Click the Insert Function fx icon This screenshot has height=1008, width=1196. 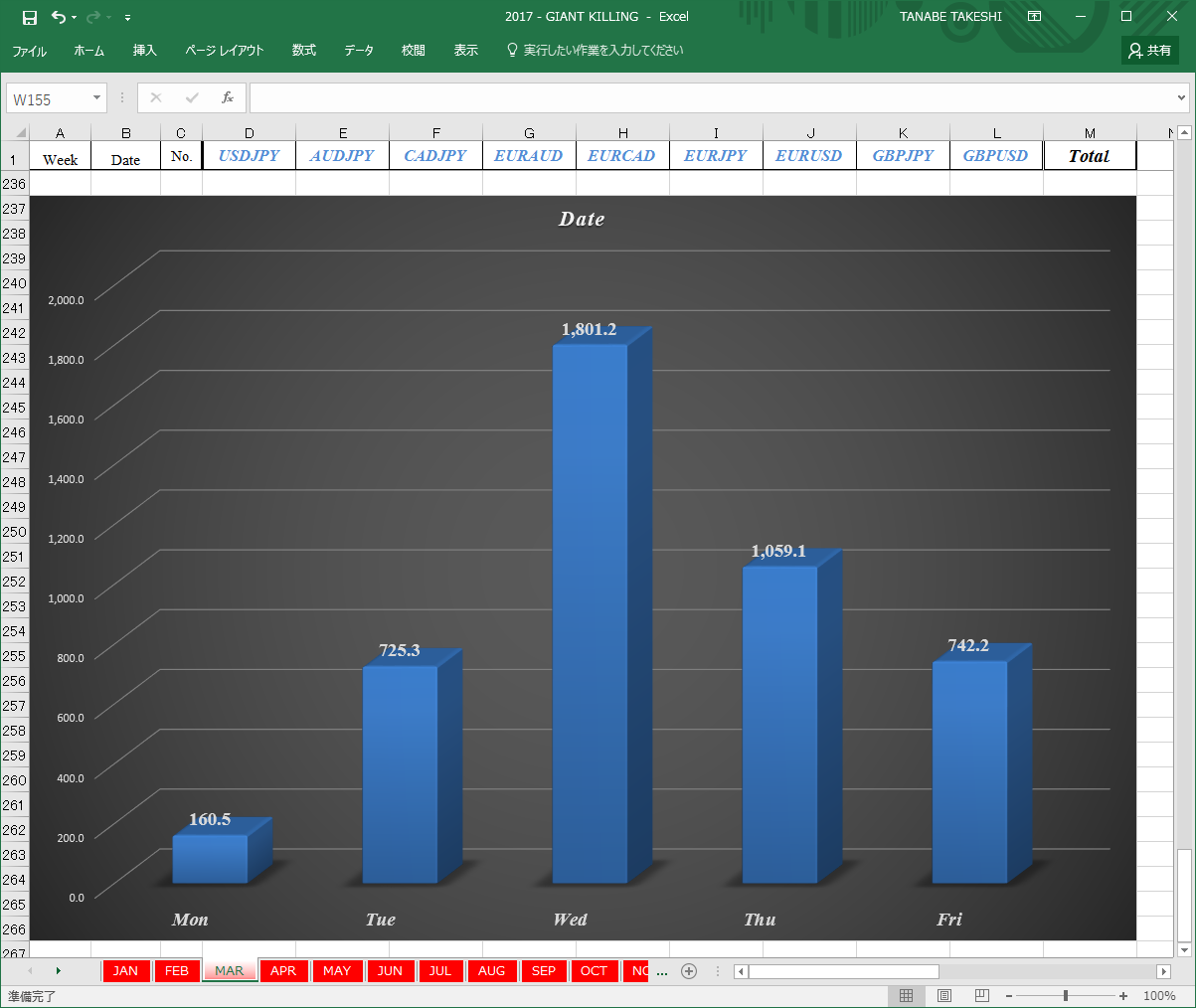pos(228,97)
